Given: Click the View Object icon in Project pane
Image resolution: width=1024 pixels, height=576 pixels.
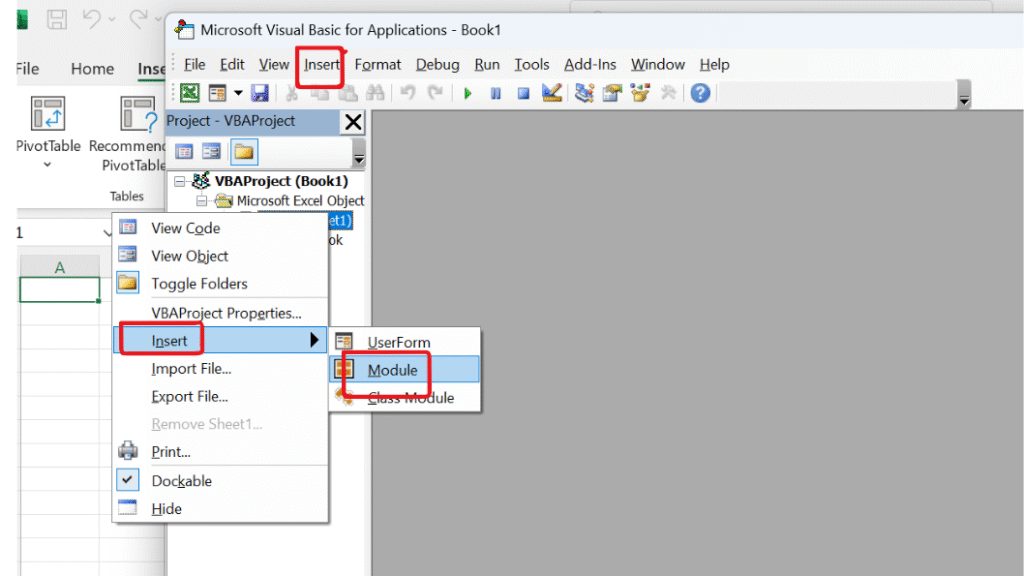Looking at the screenshot, I should (211, 152).
